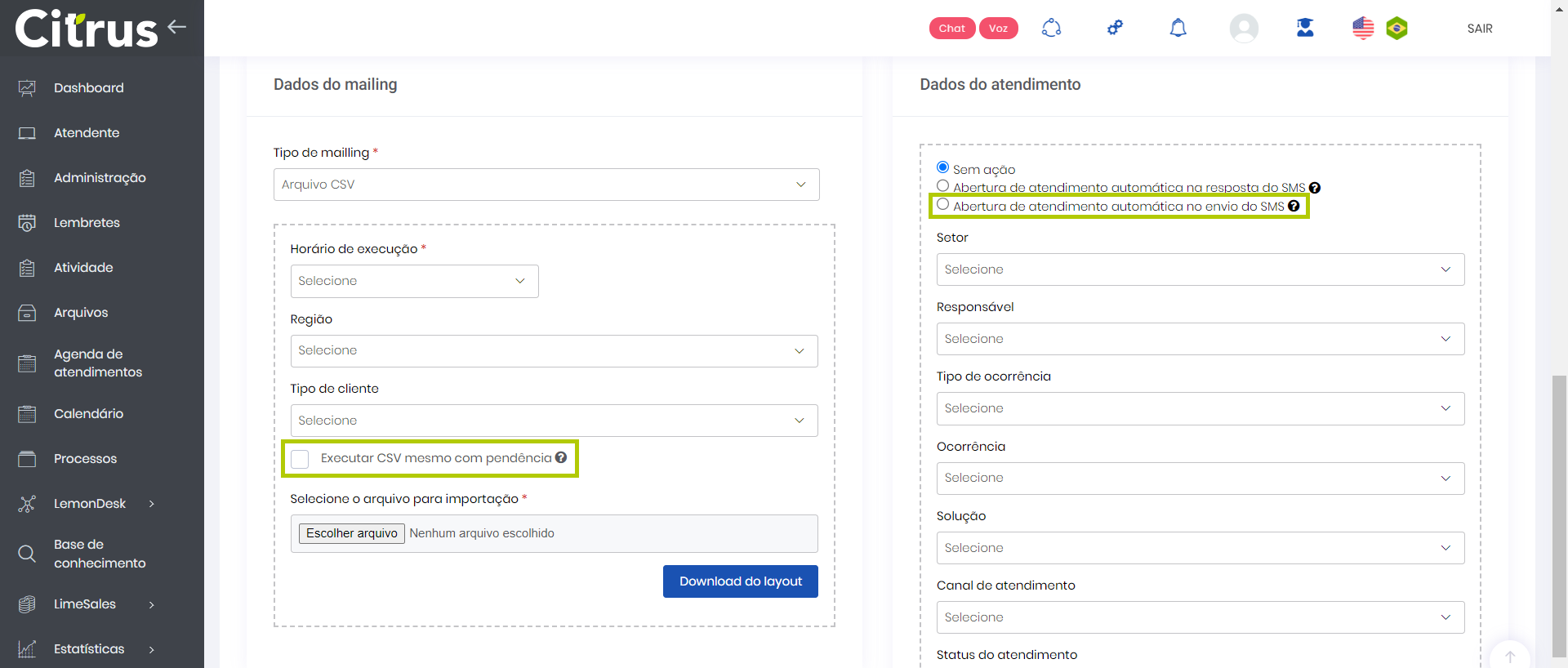The image size is (1568, 668).
Task: Select the Sem ação radio option
Action: tap(942, 167)
